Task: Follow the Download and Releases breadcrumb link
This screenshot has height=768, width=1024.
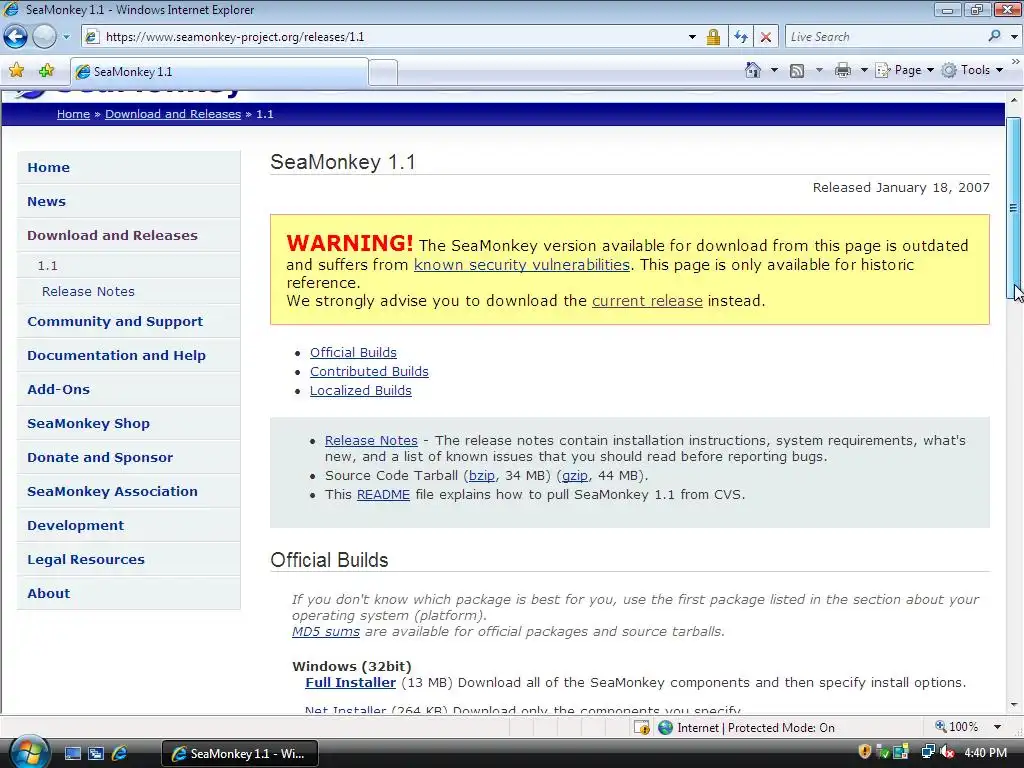Action: [x=173, y=114]
